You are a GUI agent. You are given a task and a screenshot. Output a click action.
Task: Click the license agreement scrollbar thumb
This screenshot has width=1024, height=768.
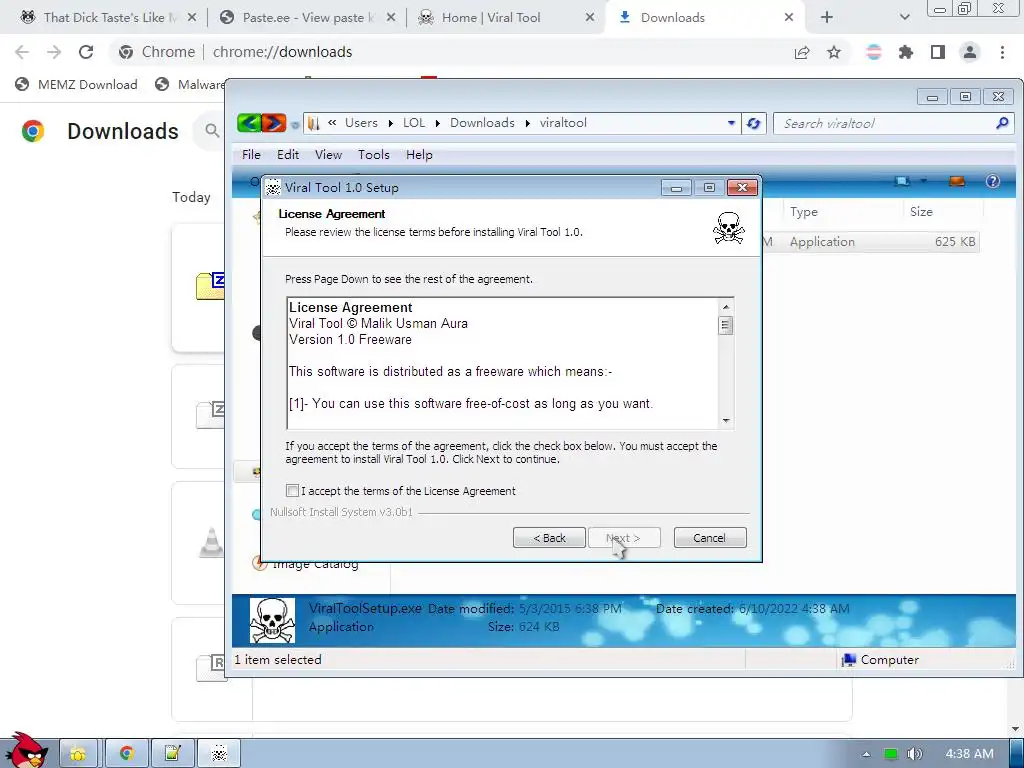pyautogui.click(x=726, y=325)
